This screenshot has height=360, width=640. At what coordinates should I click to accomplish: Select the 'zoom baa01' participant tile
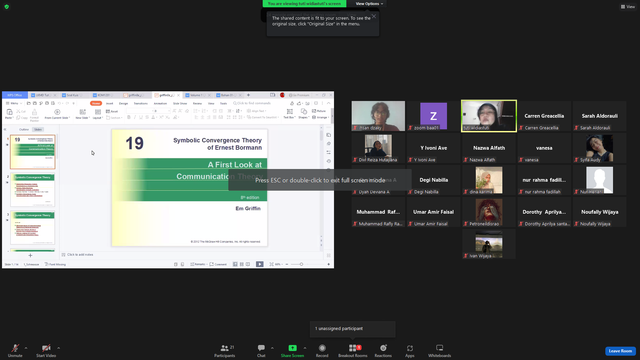pos(433,116)
